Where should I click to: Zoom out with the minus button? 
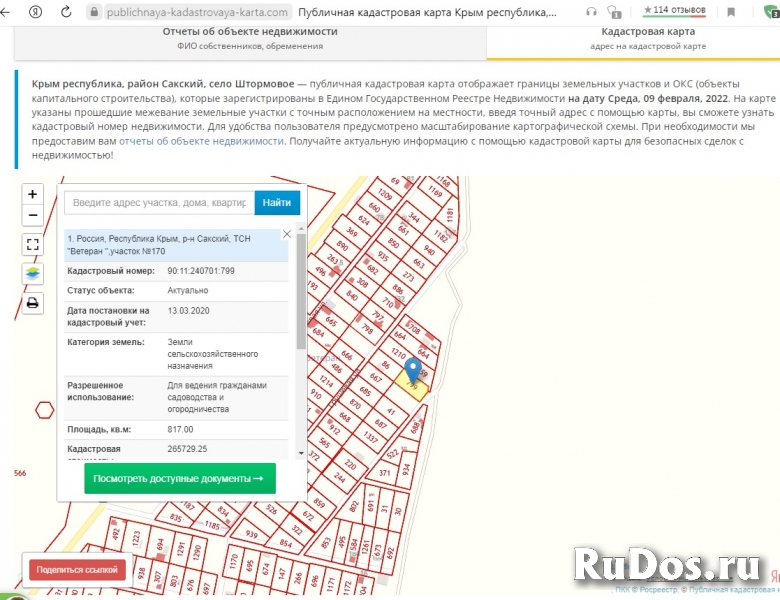click(x=33, y=215)
